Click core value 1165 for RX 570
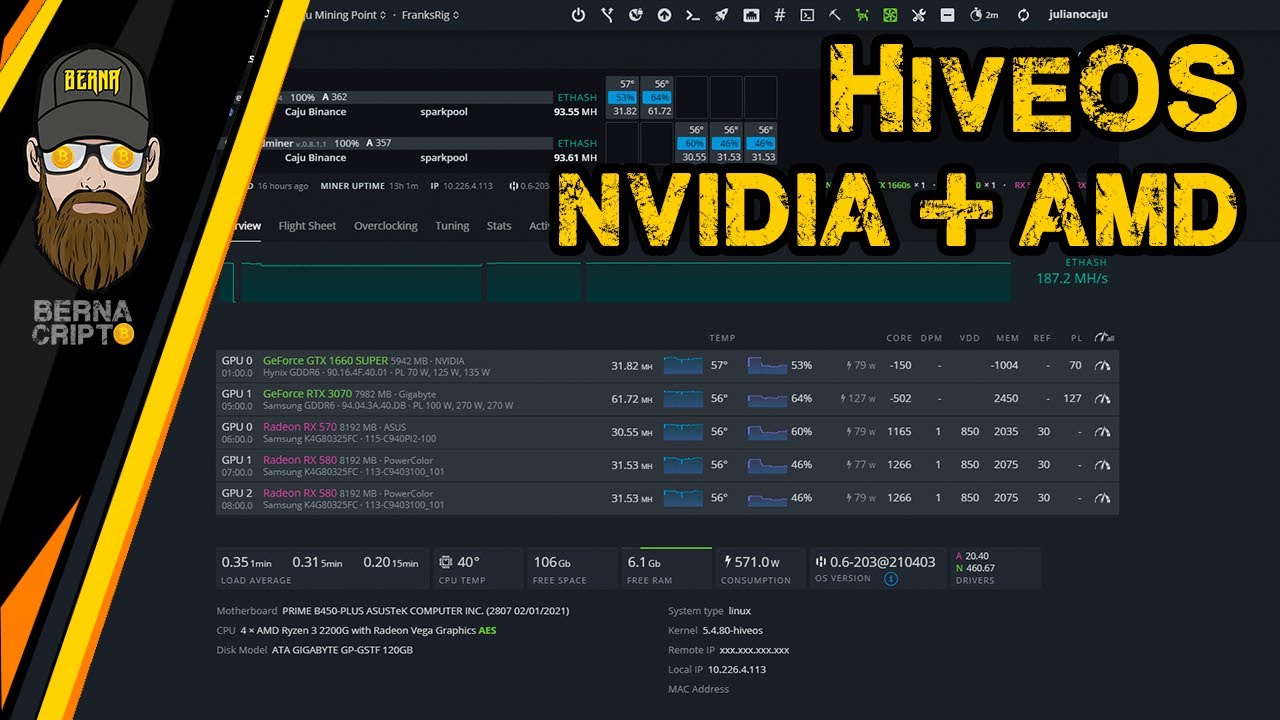 tap(899, 432)
